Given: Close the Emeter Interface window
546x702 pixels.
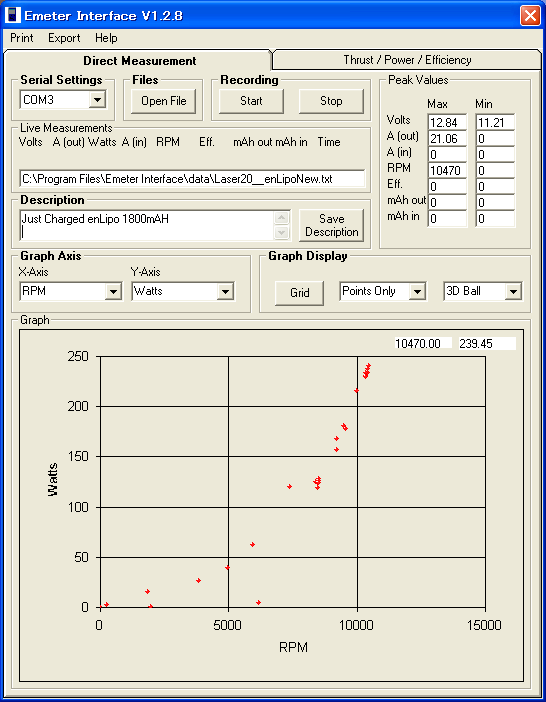Looking at the screenshot, I should 530,16.
